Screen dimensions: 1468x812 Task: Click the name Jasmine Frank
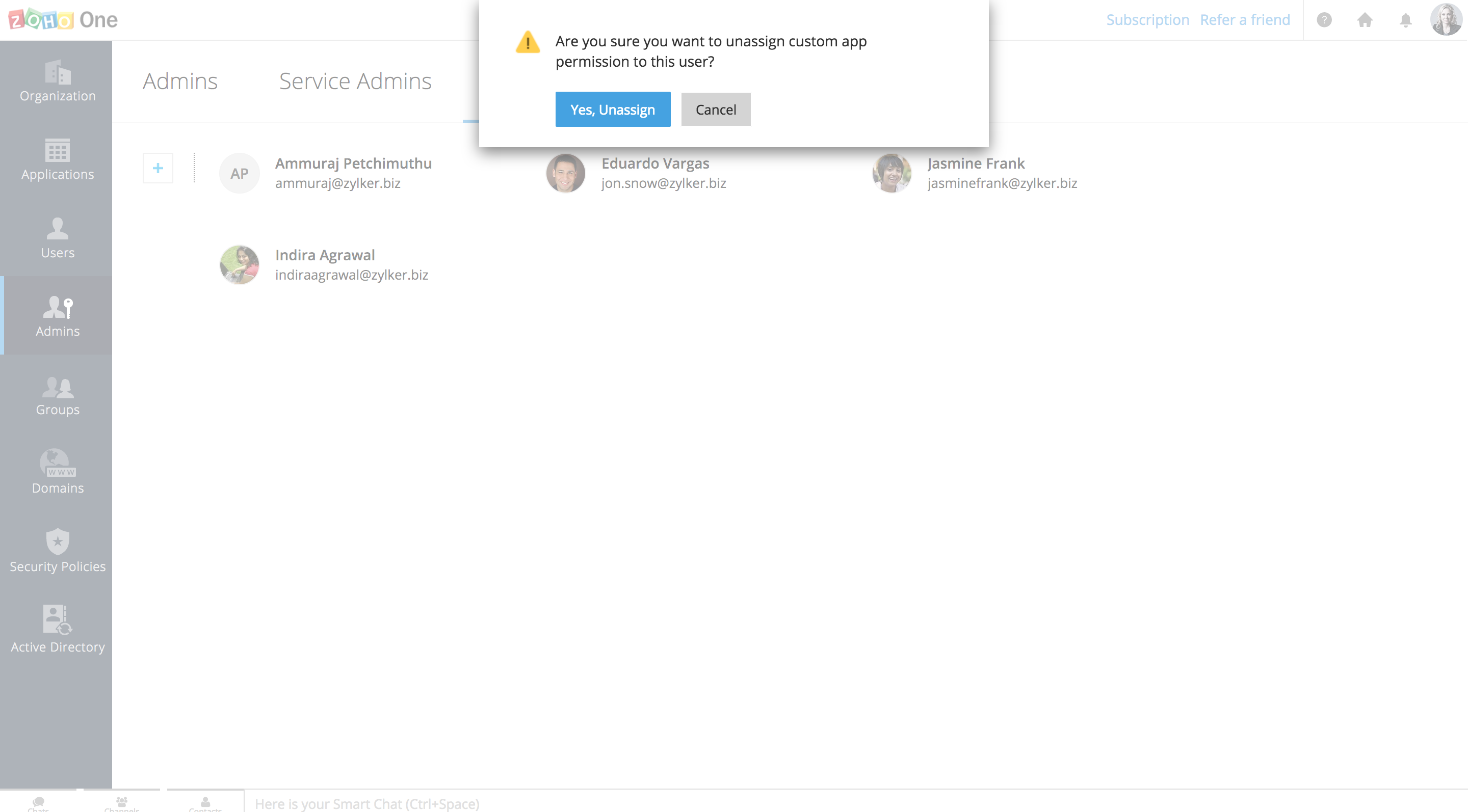pos(976,164)
